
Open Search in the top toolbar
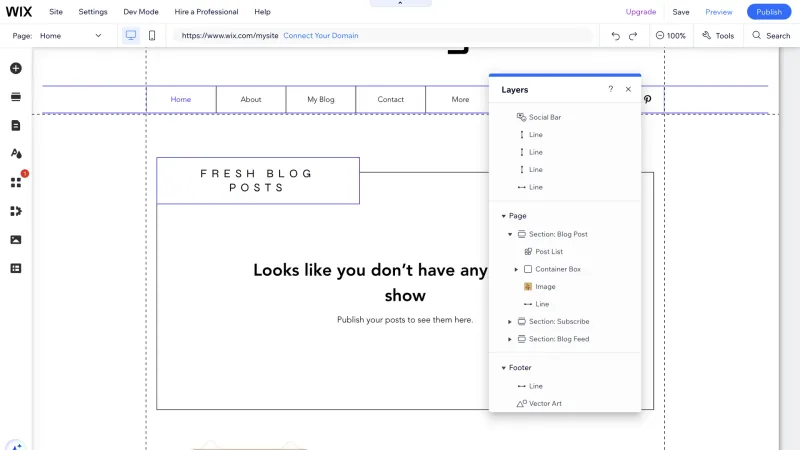point(771,36)
